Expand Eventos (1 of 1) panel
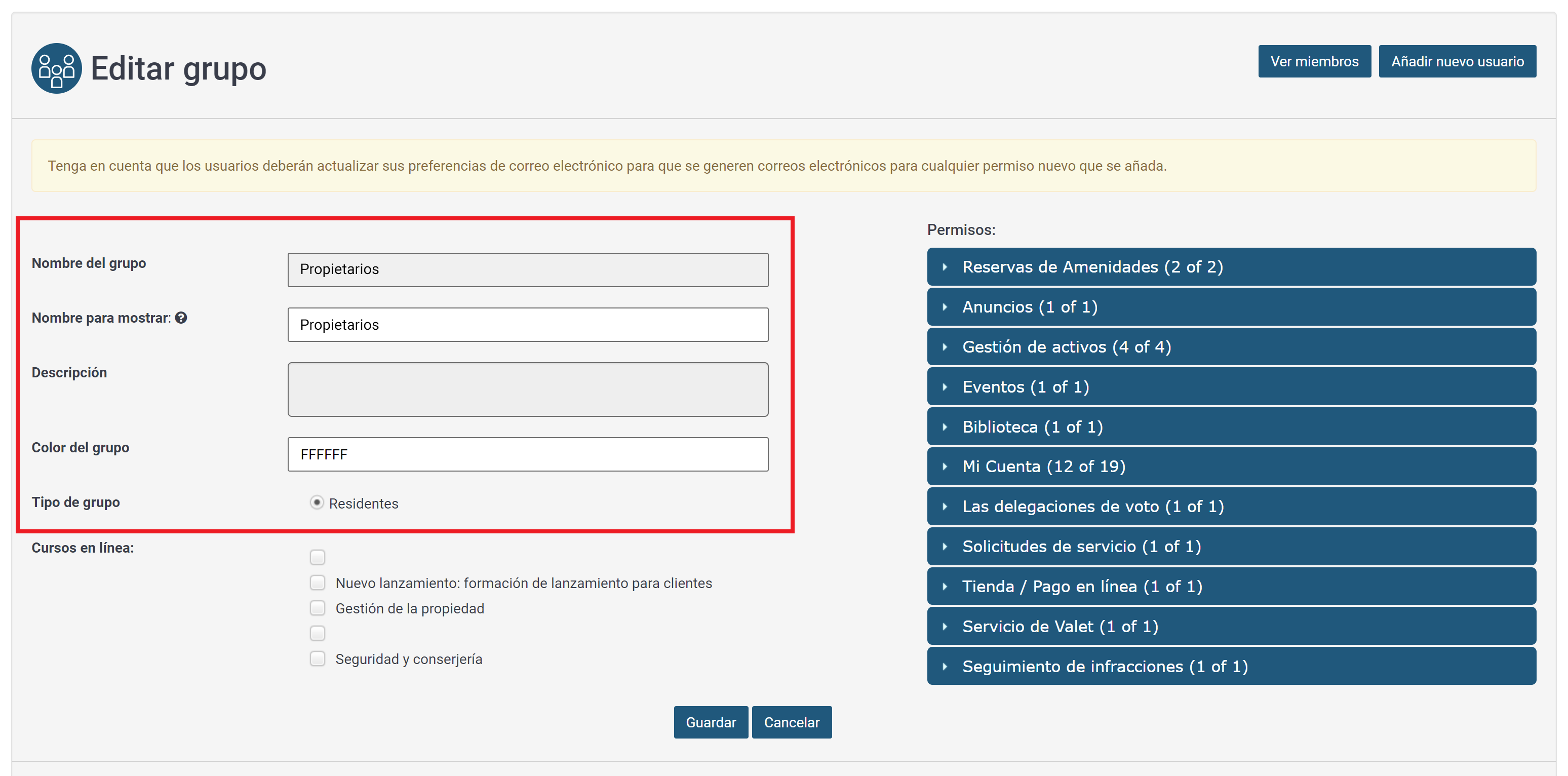The width and height of the screenshot is (1568, 776). pyautogui.click(x=1231, y=386)
